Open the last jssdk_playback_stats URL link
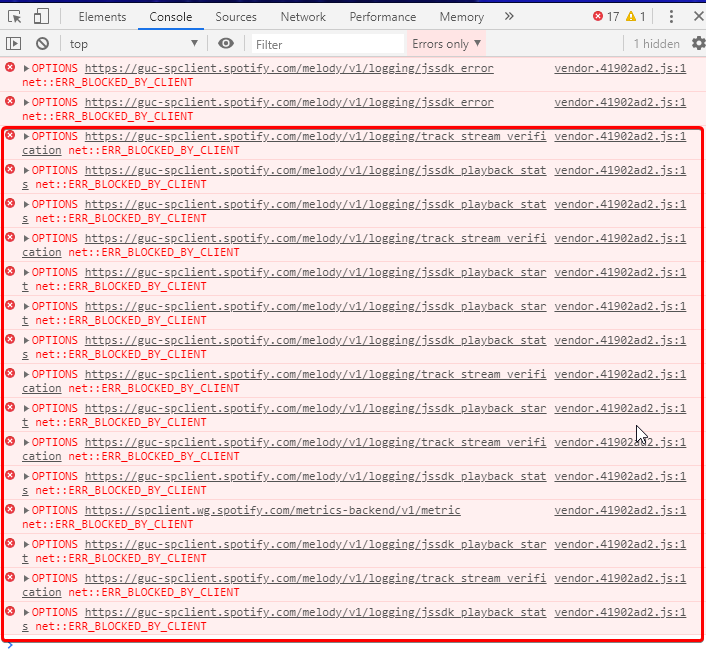Screen dimensions: 706x661 (x=315, y=612)
